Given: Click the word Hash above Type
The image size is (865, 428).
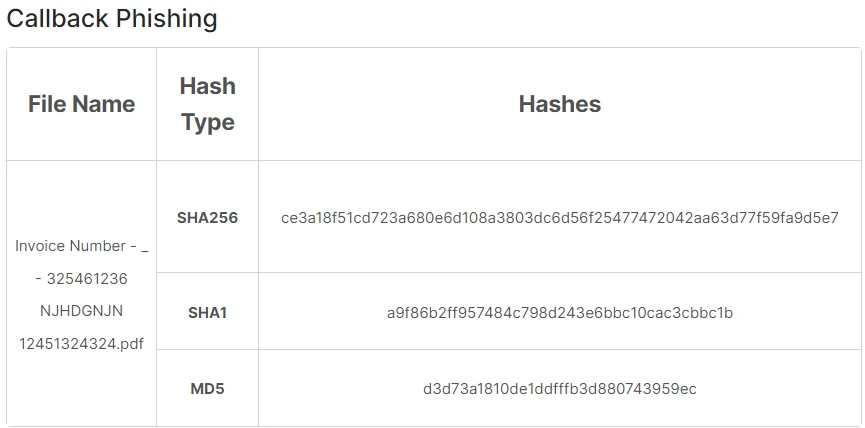Looking at the screenshot, I should [207, 86].
